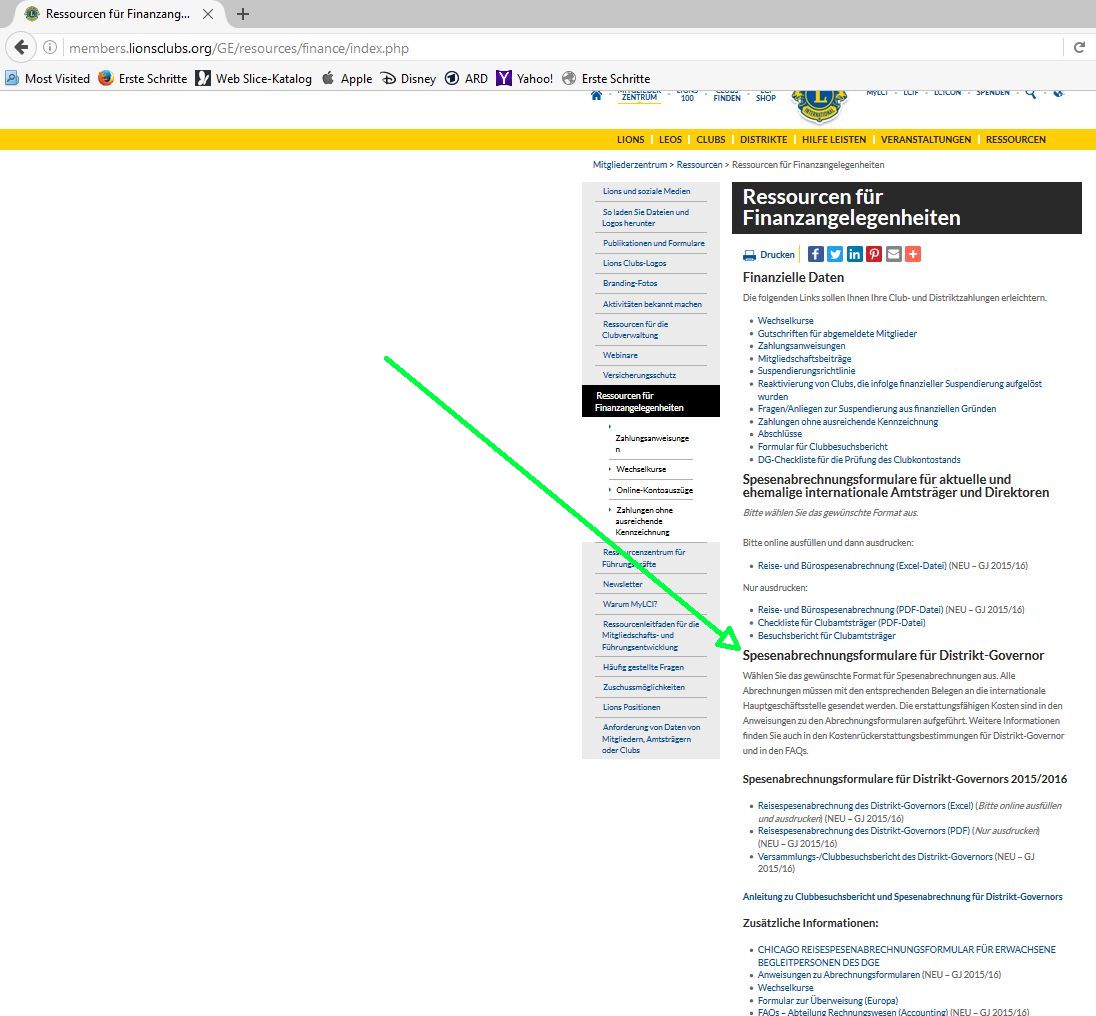The image size is (1096, 1016).
Task: Pin the page with the Pinterest icon
Action: coord(874,254)
